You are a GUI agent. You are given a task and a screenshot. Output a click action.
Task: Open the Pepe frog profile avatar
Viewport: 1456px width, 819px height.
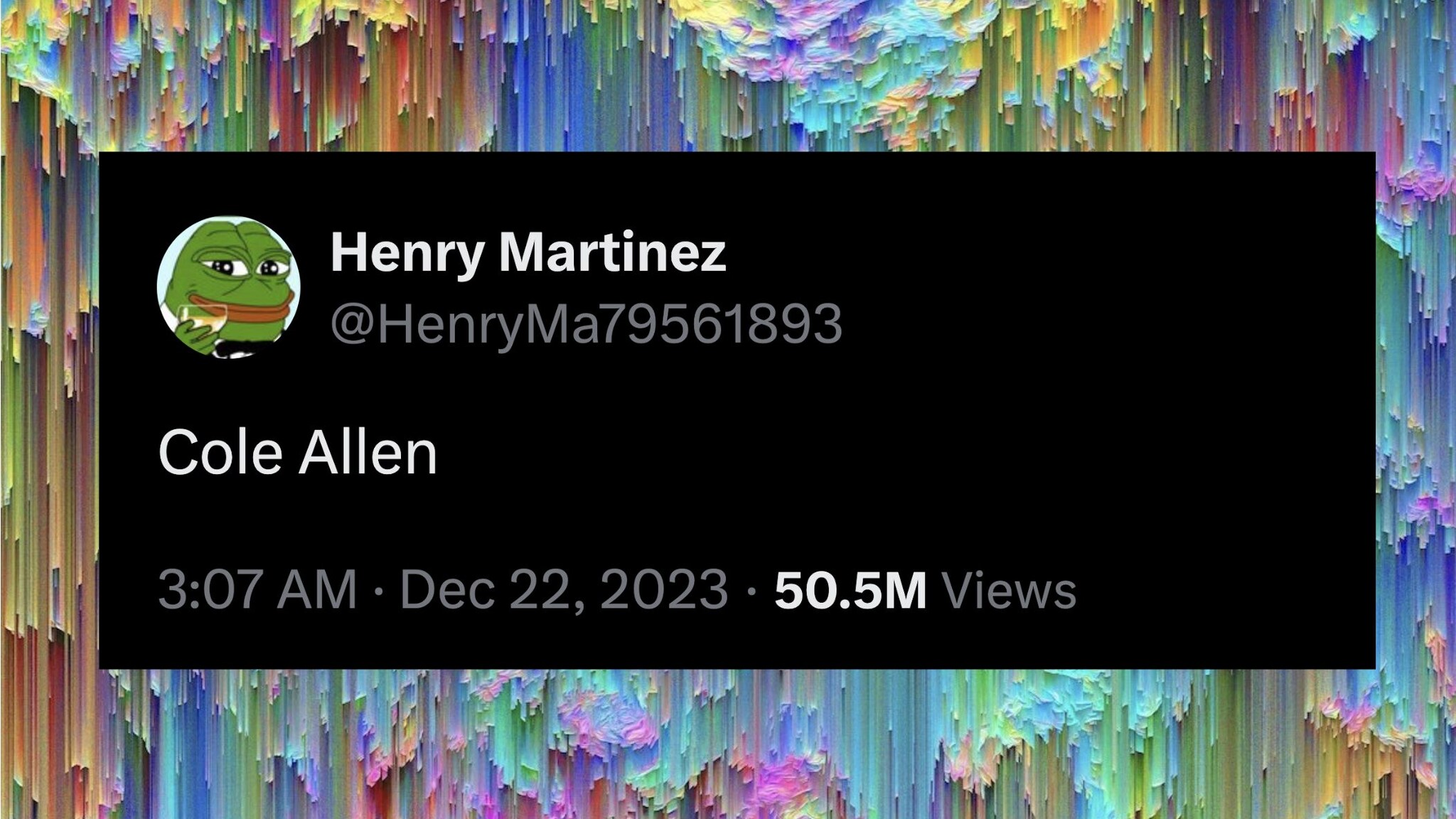(228, 287)
